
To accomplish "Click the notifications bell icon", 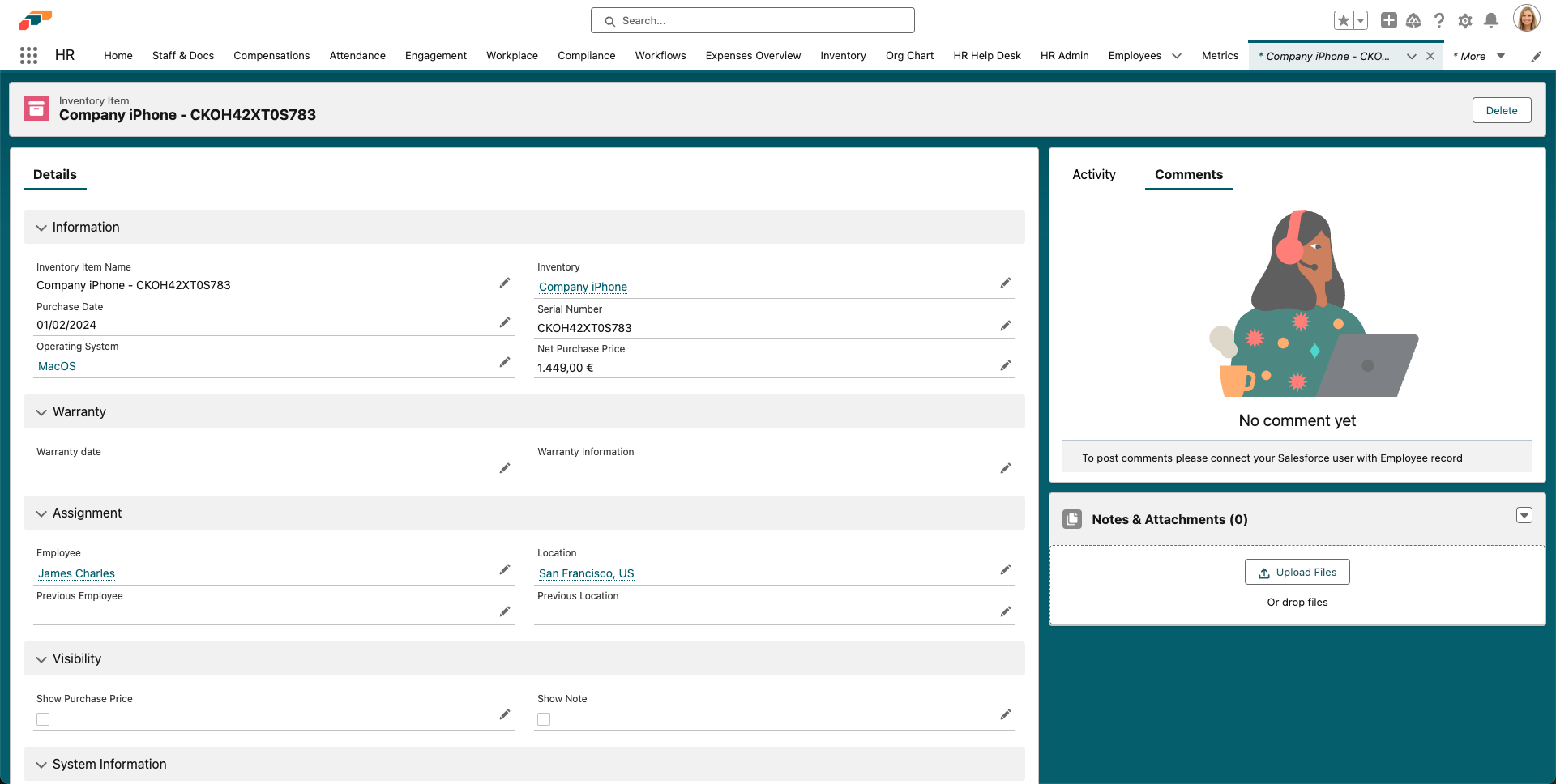I will (1491, 21).
